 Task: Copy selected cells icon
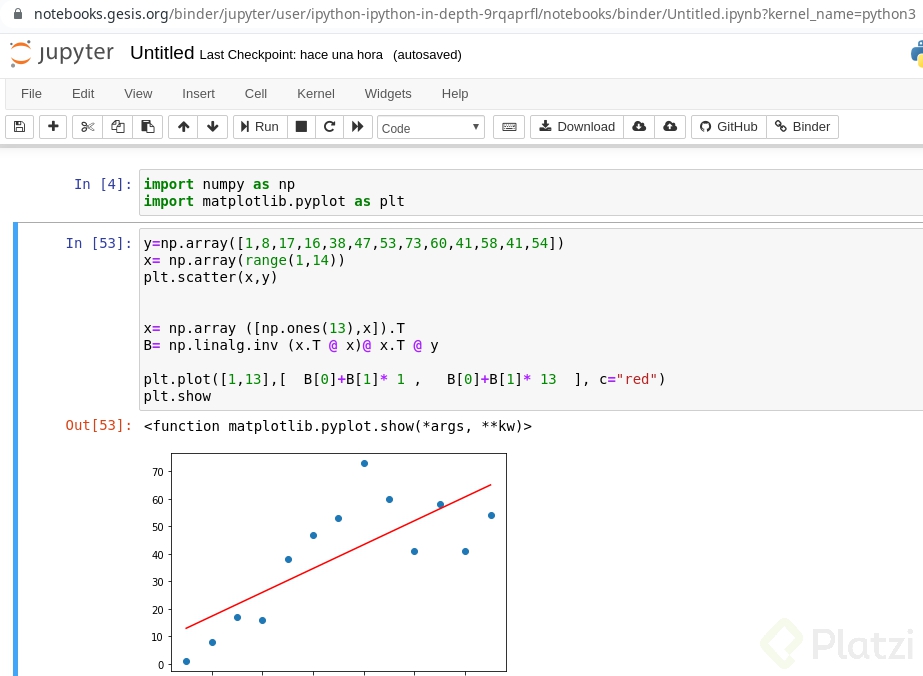click(118, 127)
